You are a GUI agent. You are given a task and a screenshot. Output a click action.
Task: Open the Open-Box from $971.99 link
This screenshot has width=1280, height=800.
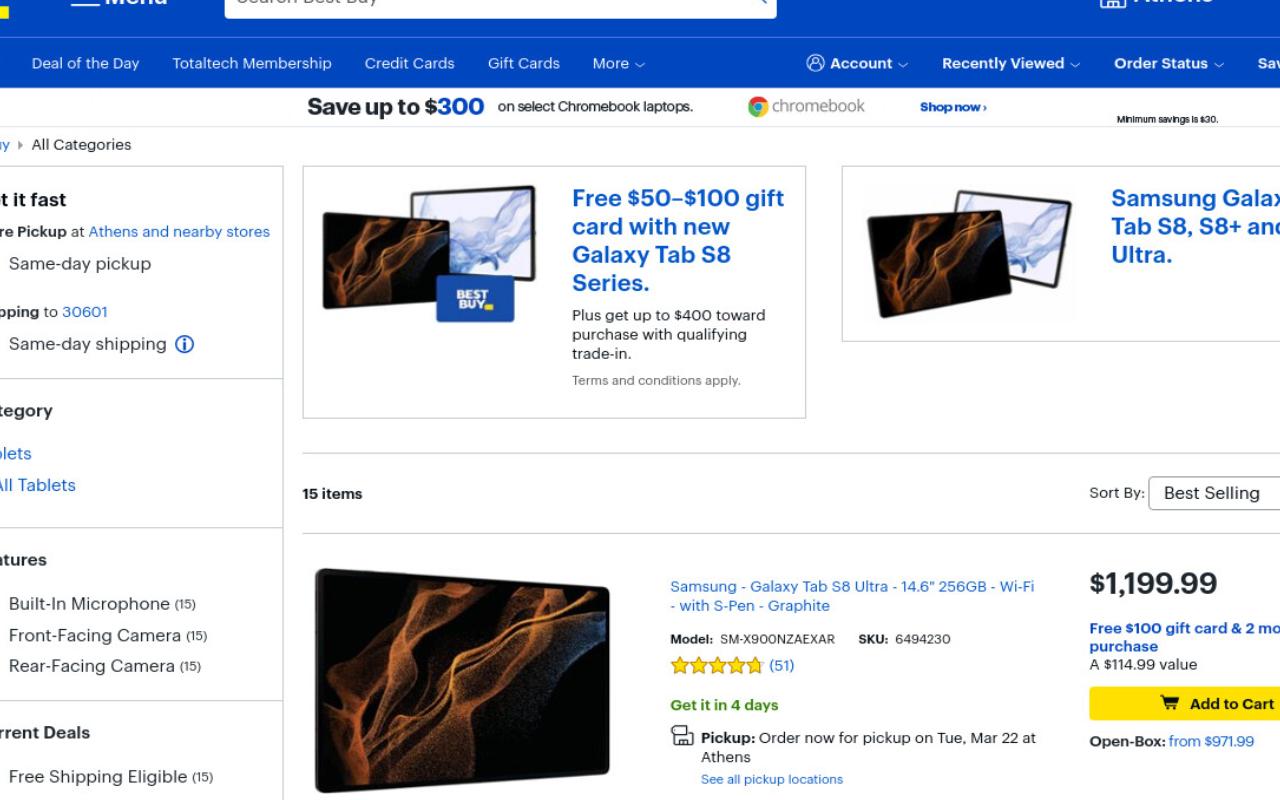pos(1211,741)
